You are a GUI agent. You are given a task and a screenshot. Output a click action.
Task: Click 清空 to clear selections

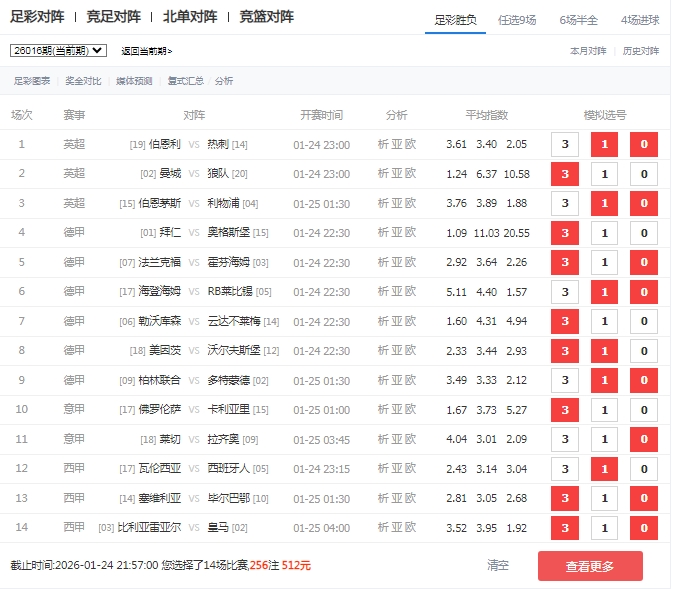click(498, 565)
